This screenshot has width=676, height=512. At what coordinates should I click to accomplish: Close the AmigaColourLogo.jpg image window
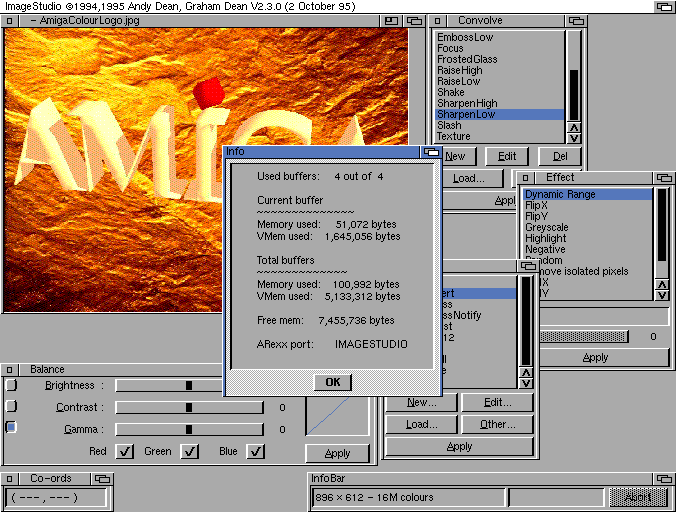click(x=9, y=21)
